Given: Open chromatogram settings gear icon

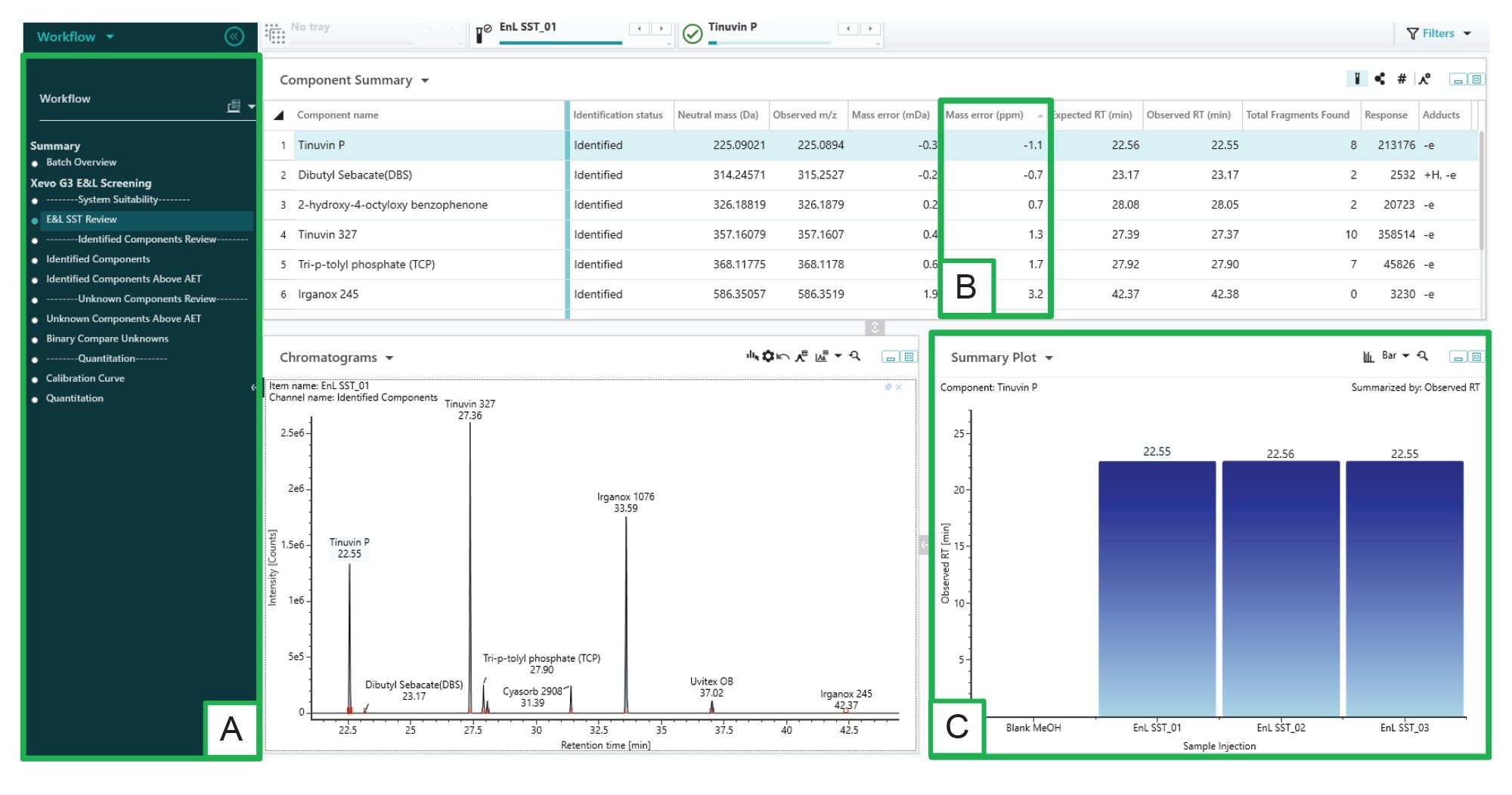Looking at the screenshot, I should point(768,356).
